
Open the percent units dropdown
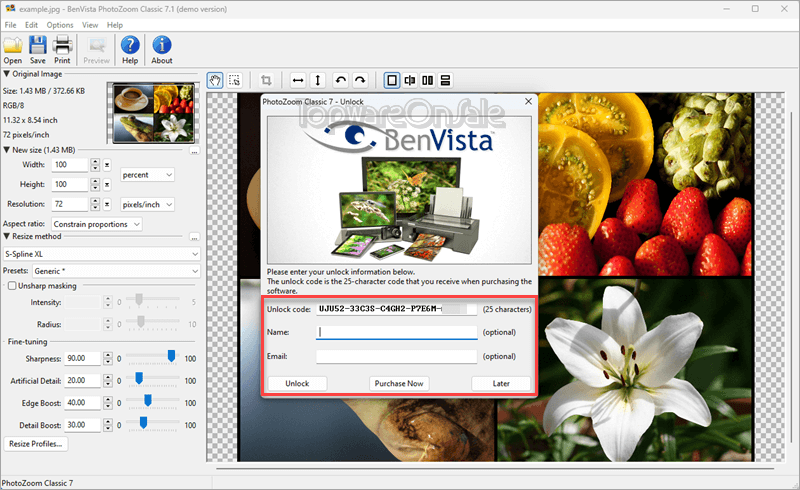coord(147,175)
